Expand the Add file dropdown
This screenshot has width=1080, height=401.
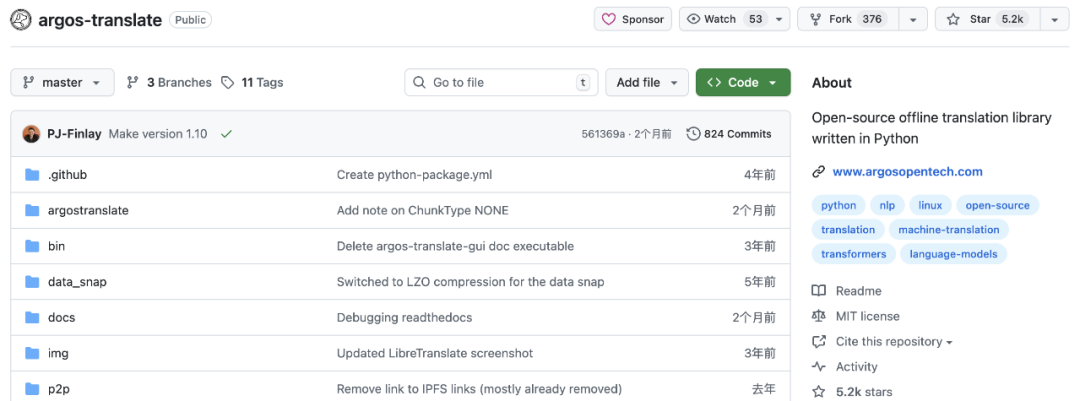647,83
